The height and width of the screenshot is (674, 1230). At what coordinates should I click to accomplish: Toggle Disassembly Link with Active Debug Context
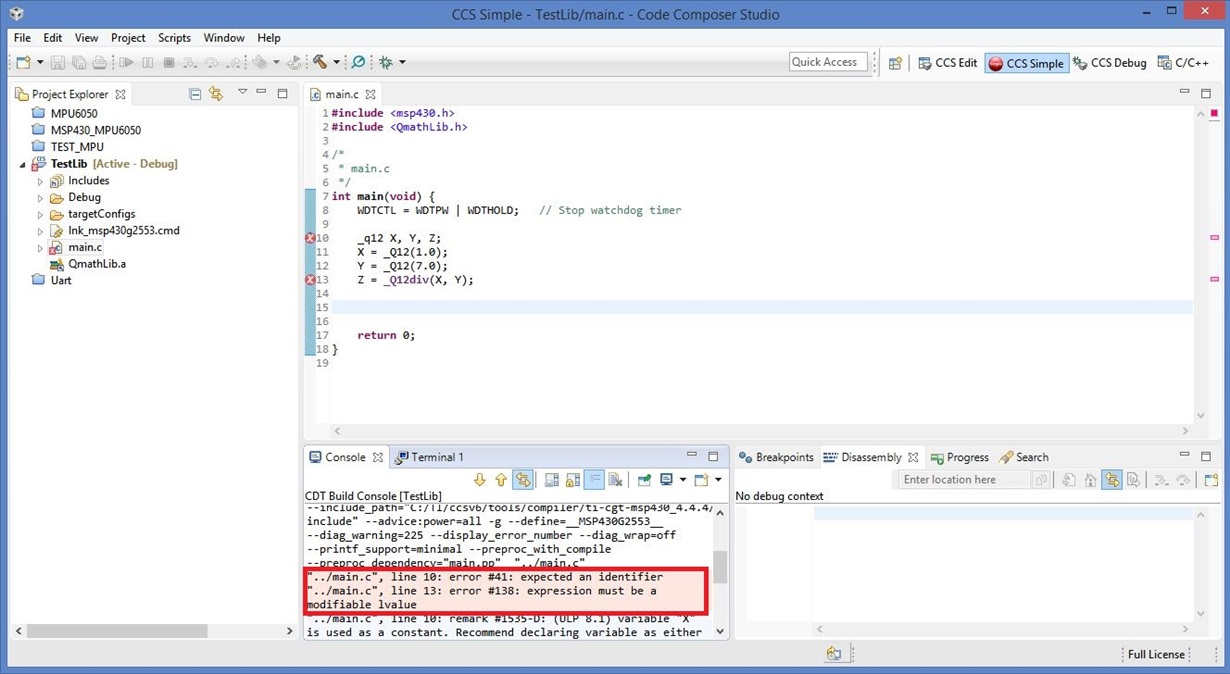1112,480
